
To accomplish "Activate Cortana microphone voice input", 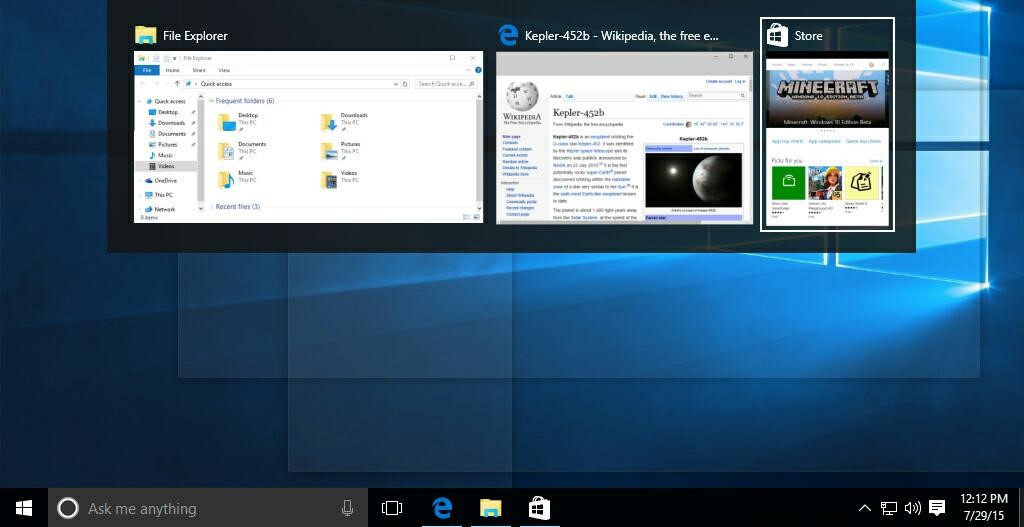I will pos(347,508).
